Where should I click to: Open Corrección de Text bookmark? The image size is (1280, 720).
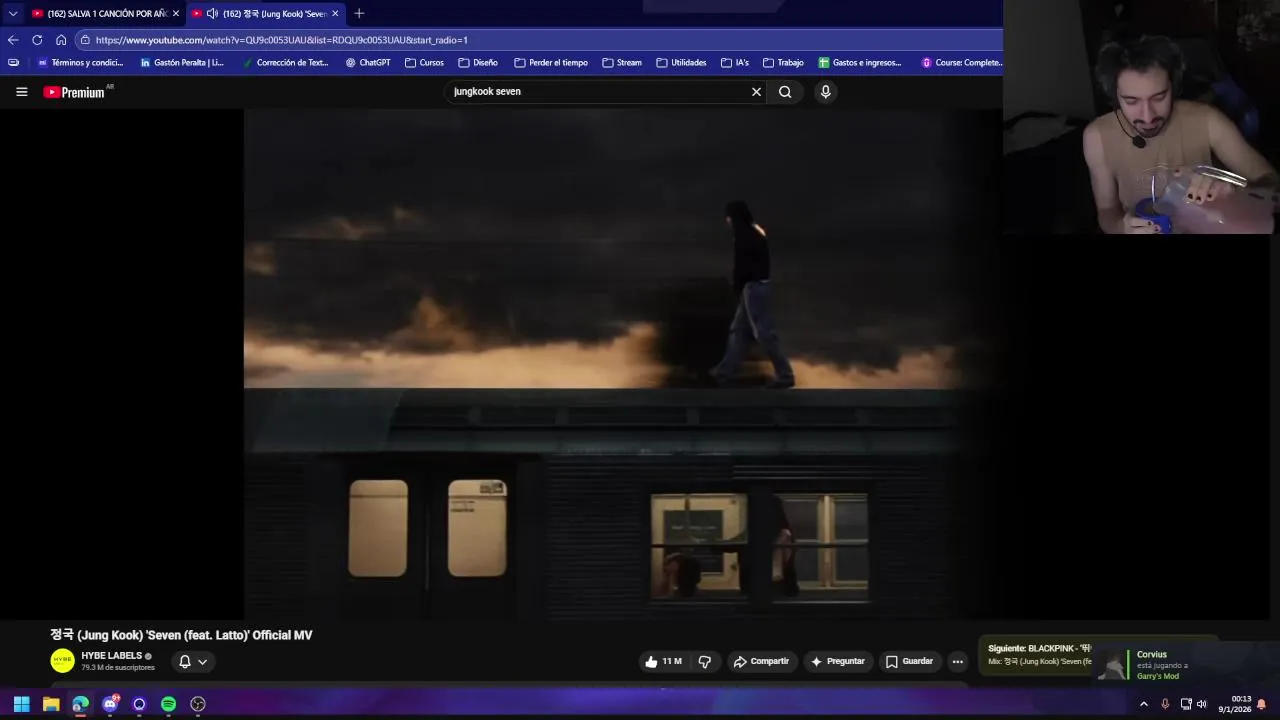285,62
